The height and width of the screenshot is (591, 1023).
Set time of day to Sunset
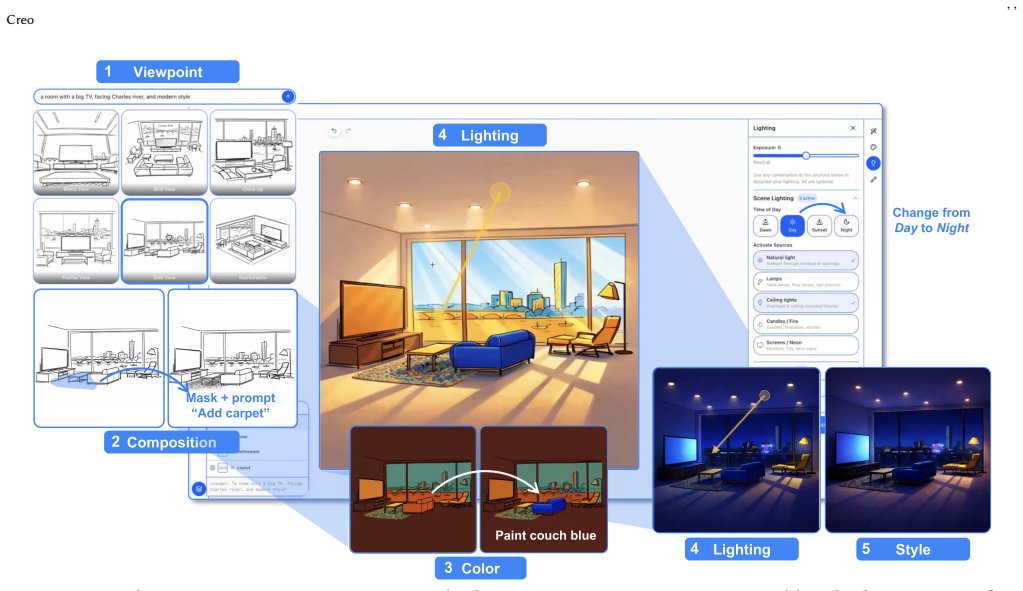(819, 226)
